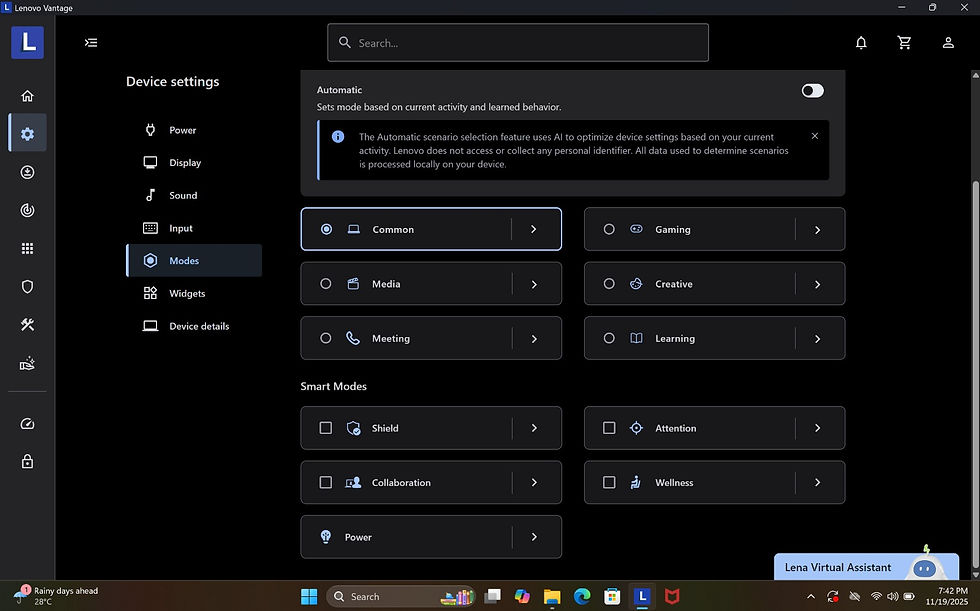Screen dimensions: 980x611
Task: Select the Meeting mode radio button
Action: [326, 338]
